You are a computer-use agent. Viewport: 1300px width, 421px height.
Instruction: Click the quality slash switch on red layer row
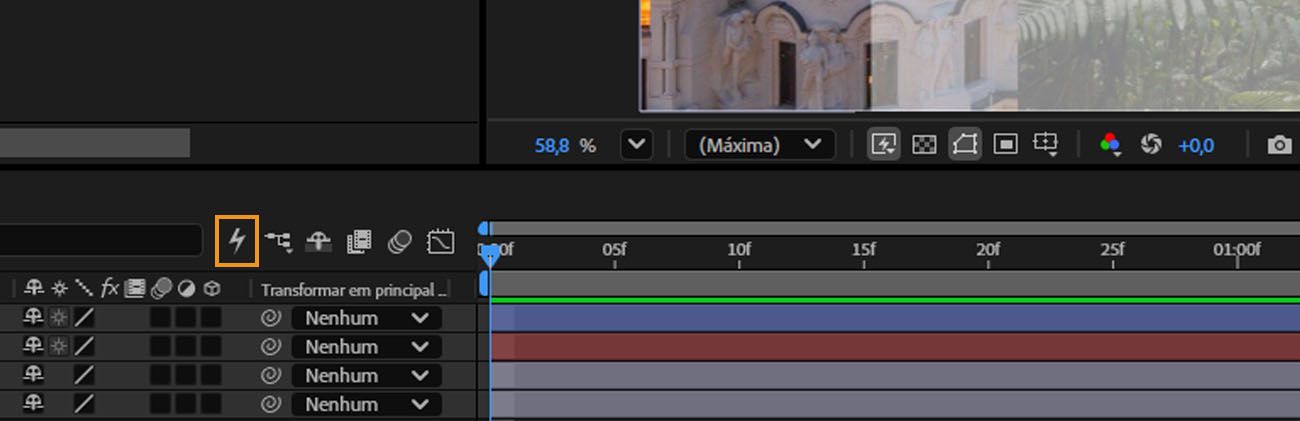[85, 347]
